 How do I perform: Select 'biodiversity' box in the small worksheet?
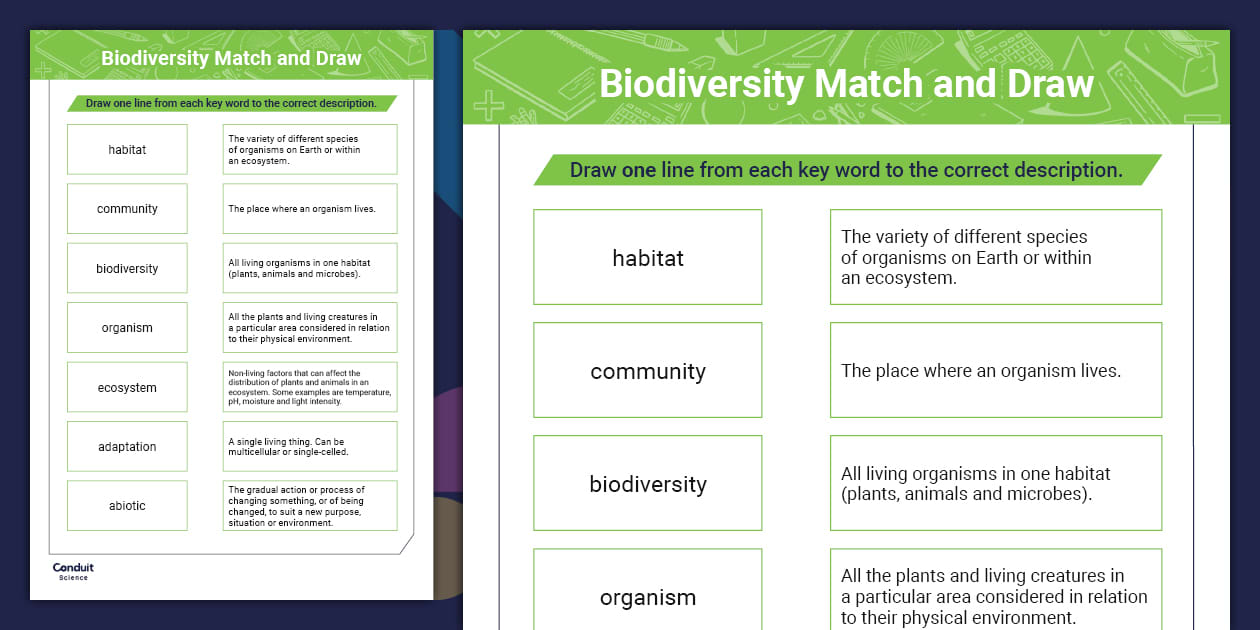click(x=127, y=268)
